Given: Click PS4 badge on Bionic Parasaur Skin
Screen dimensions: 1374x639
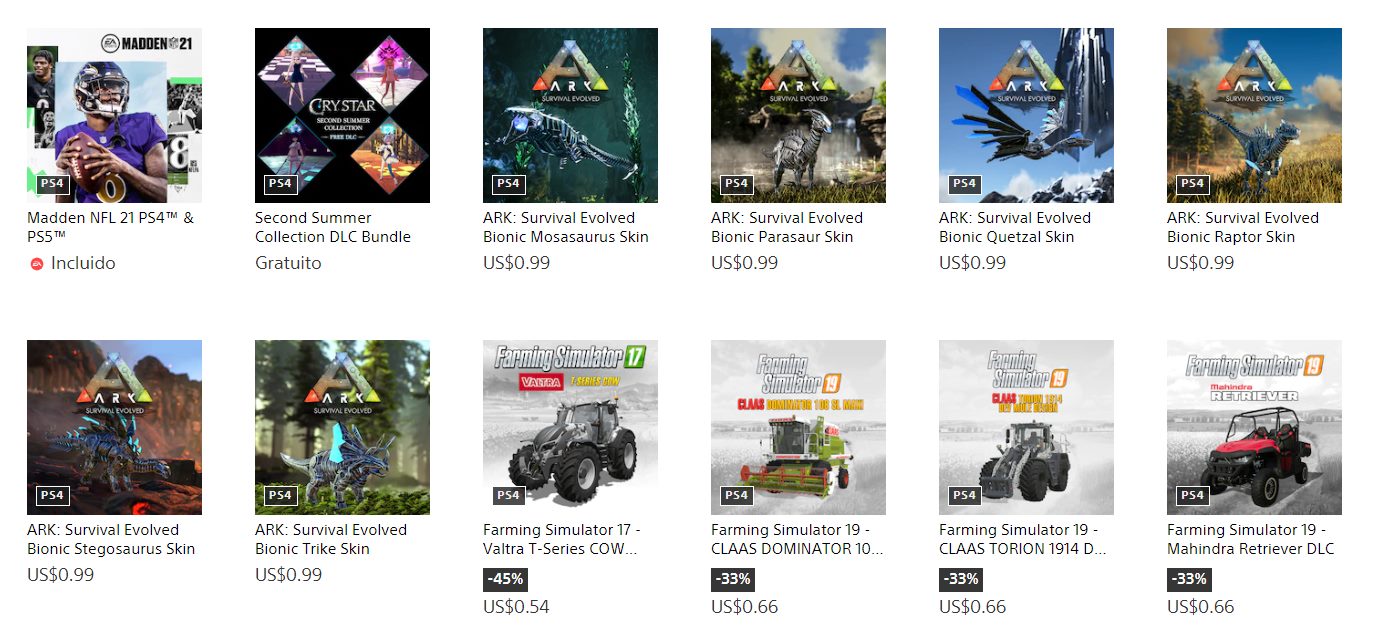Looking at the screenshot, I should (x=736, y=184).
